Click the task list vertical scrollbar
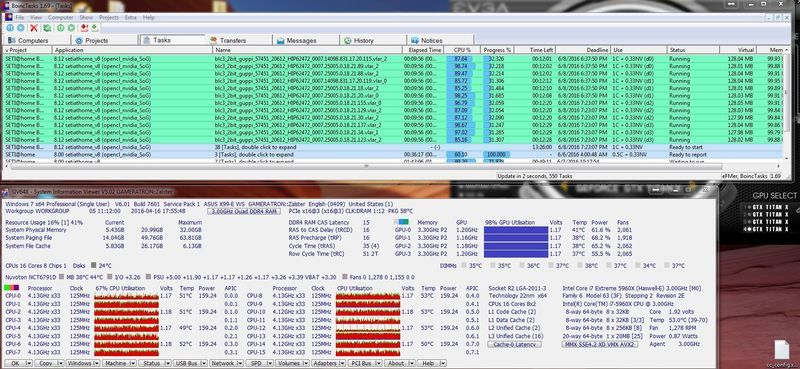 click(787, 92)
